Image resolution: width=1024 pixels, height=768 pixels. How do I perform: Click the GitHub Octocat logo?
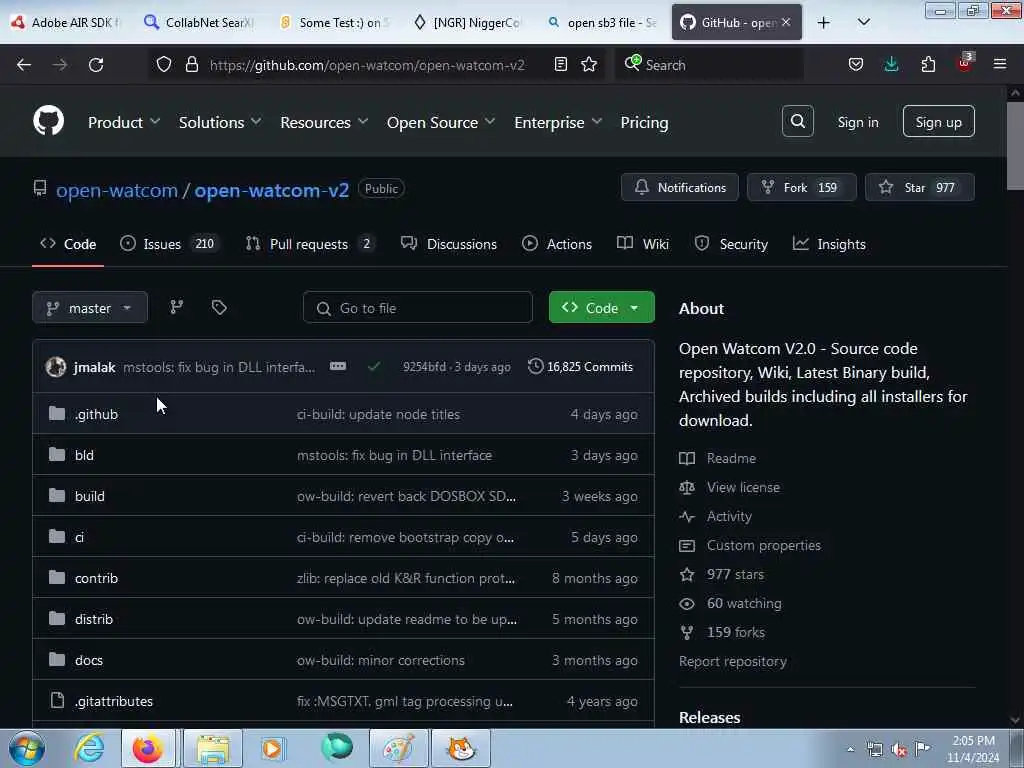click(48, 121)
